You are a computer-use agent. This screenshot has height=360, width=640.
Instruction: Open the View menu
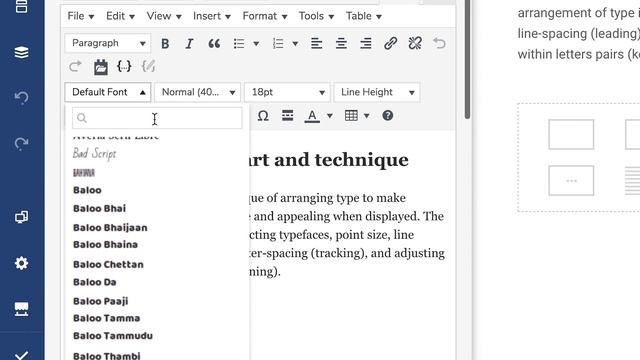164,16
